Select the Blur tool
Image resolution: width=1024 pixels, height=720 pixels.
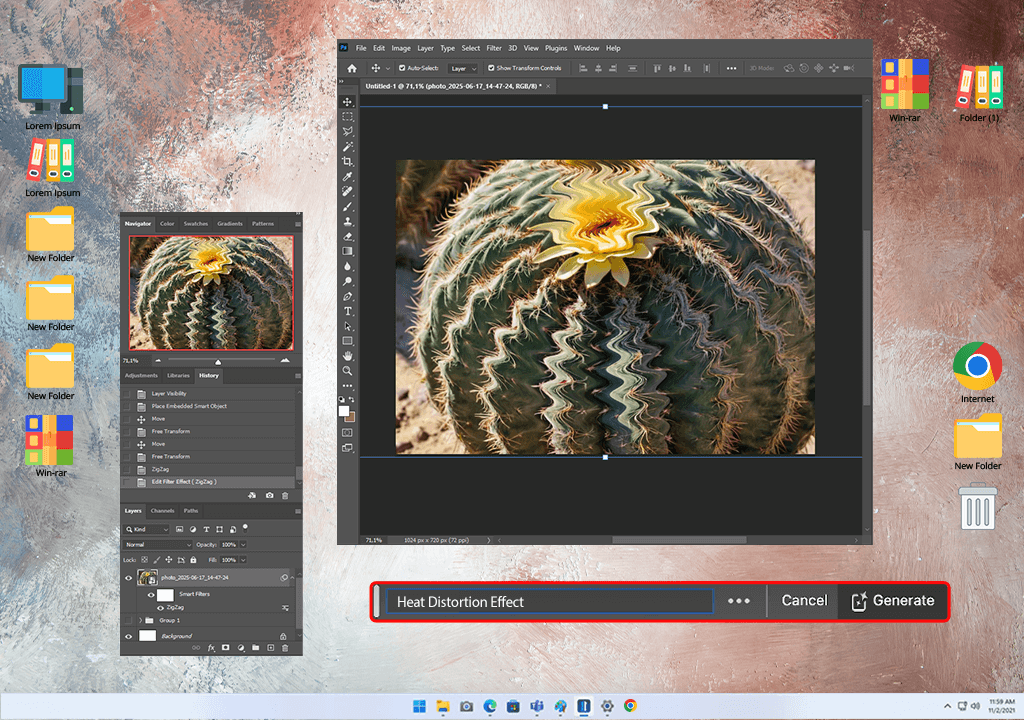(x=347, y=267)
